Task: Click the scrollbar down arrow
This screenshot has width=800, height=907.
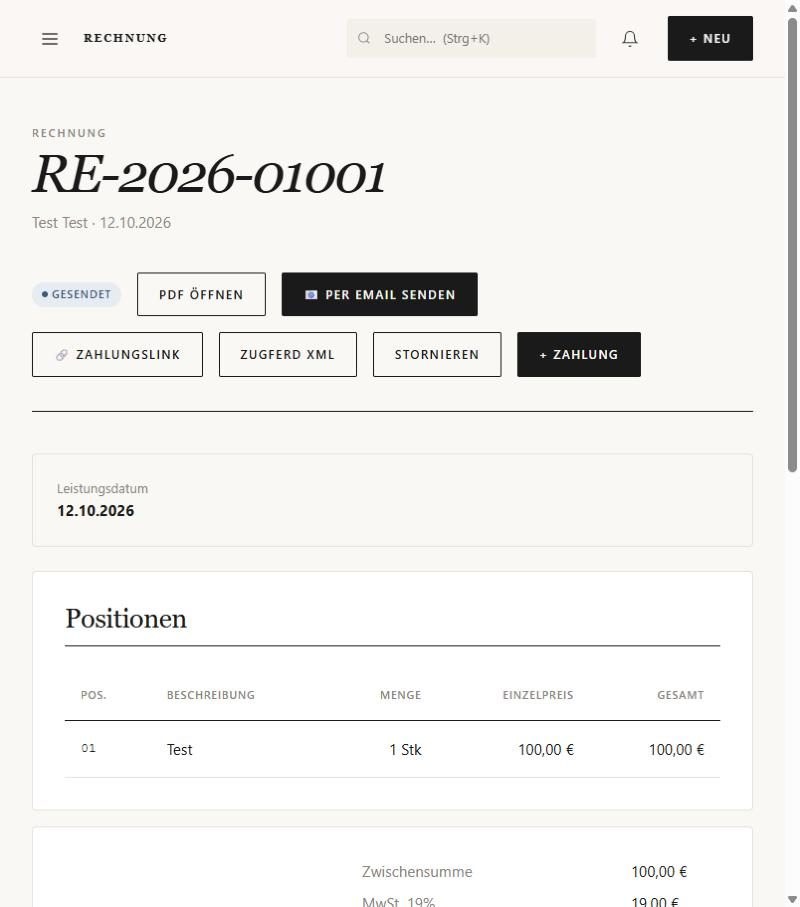Action: coord(792,899)
